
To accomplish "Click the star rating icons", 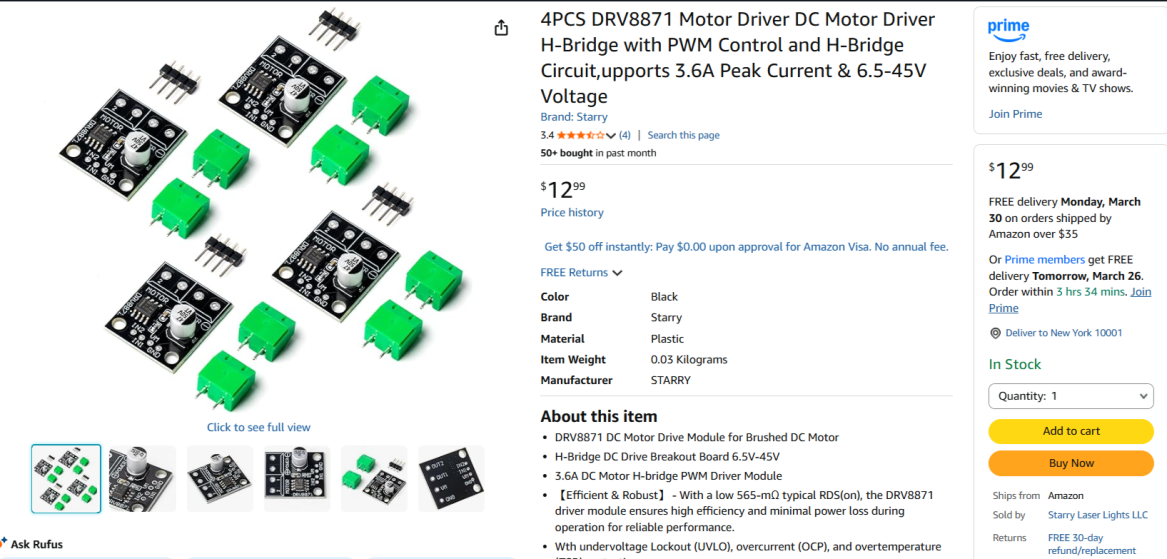I will (581, 135).
